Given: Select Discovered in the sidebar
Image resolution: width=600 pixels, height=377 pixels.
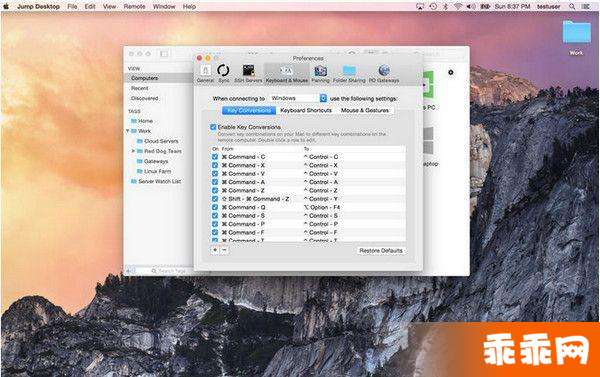Looking at the screenshot, I should (145, 98).
